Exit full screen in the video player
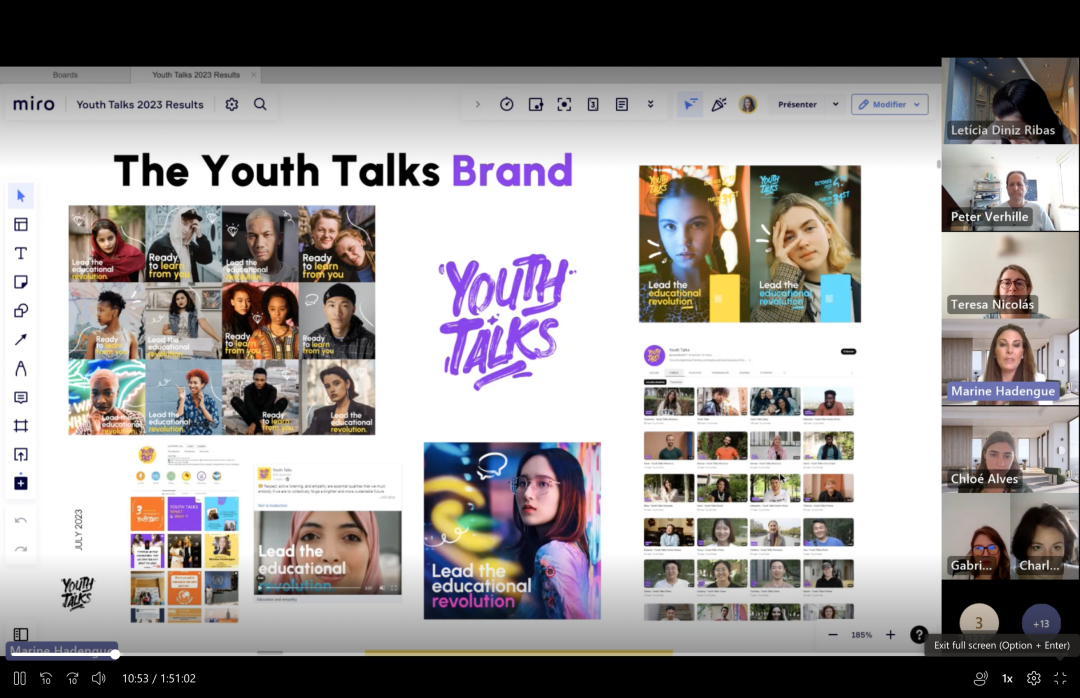Image resolution: width=1080 pixels, height=698 pixels. pyautogui.click(x=1060, y=679)
